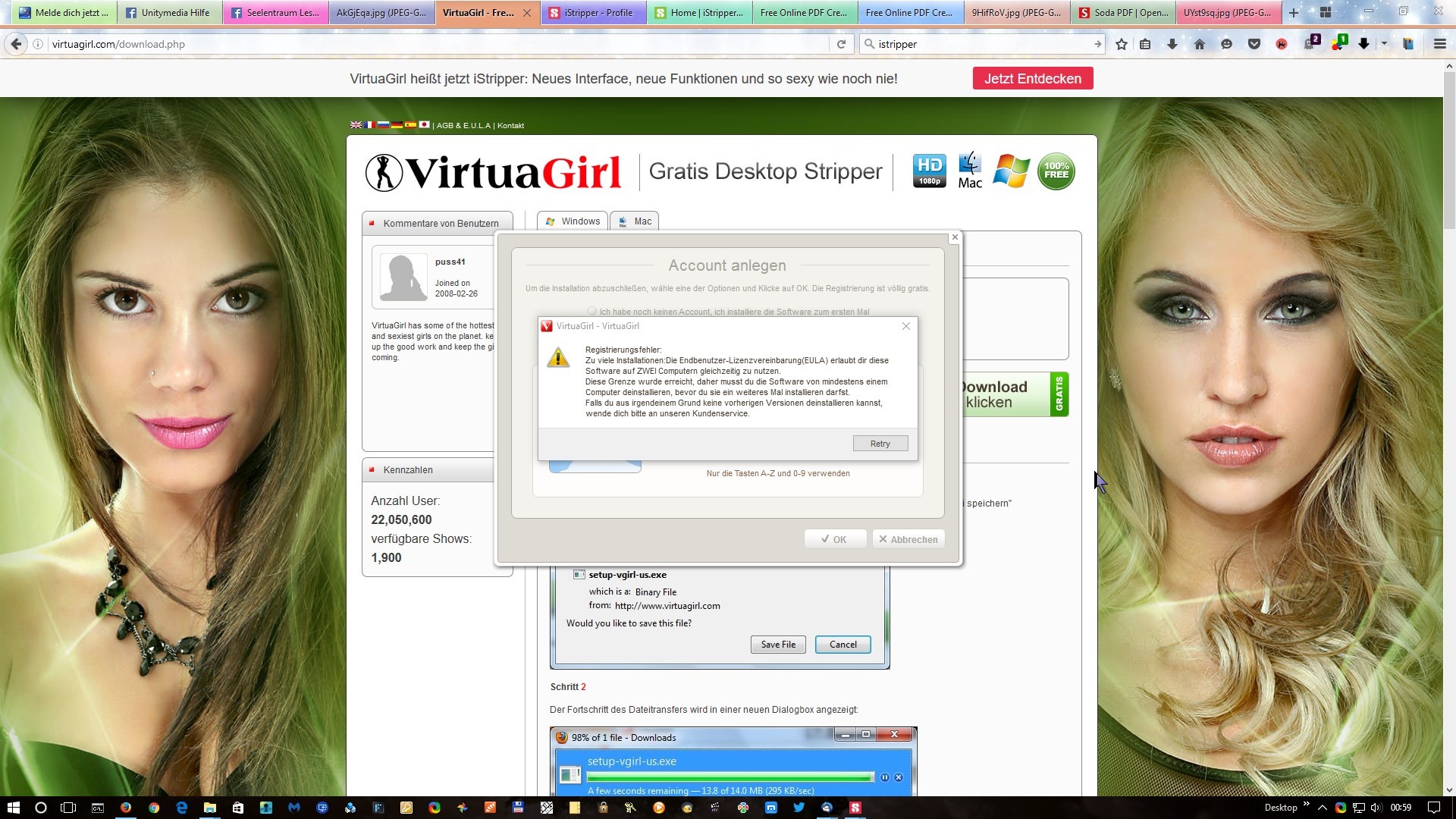Click the Microsoft Edge taskbar icon
This screenshot has height=819, width=1456.
click(181, 808)
